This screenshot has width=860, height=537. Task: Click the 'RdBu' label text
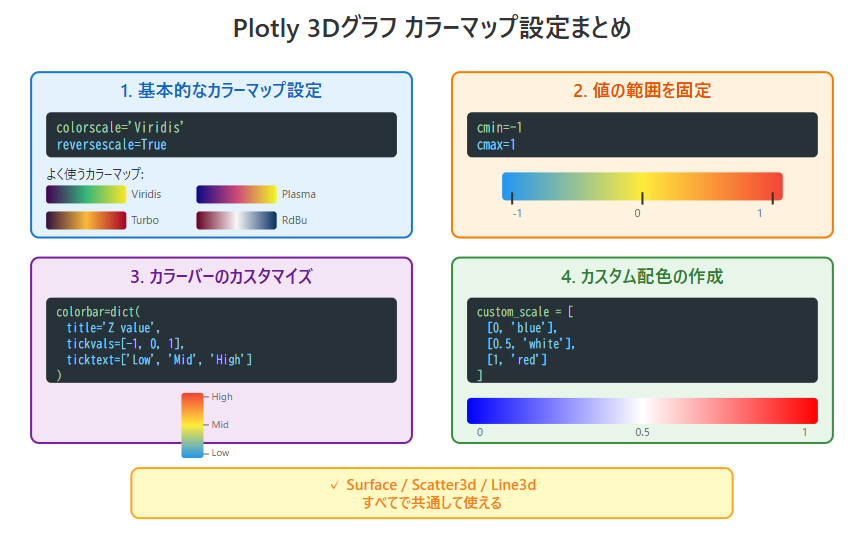[295, 220]
